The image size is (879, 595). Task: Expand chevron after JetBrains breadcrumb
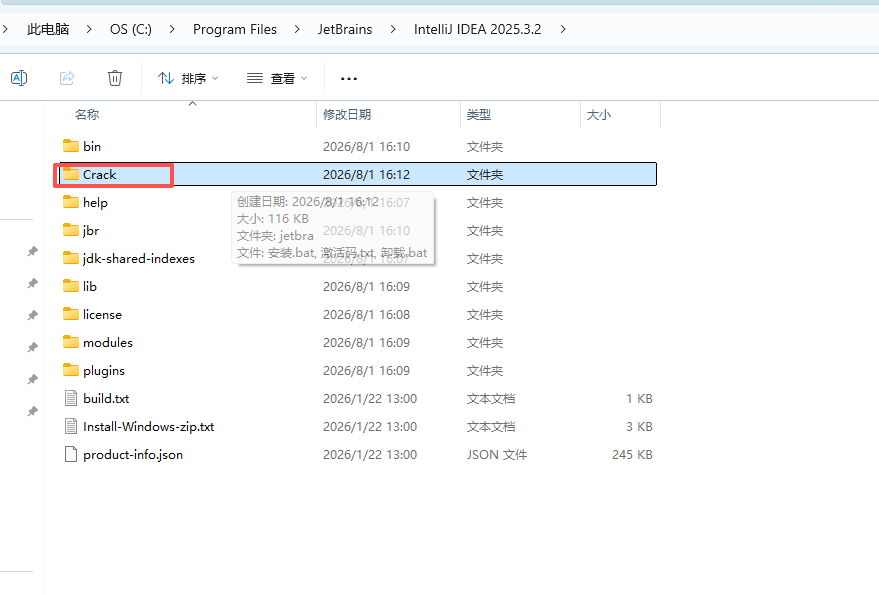(x=393, y=29)
